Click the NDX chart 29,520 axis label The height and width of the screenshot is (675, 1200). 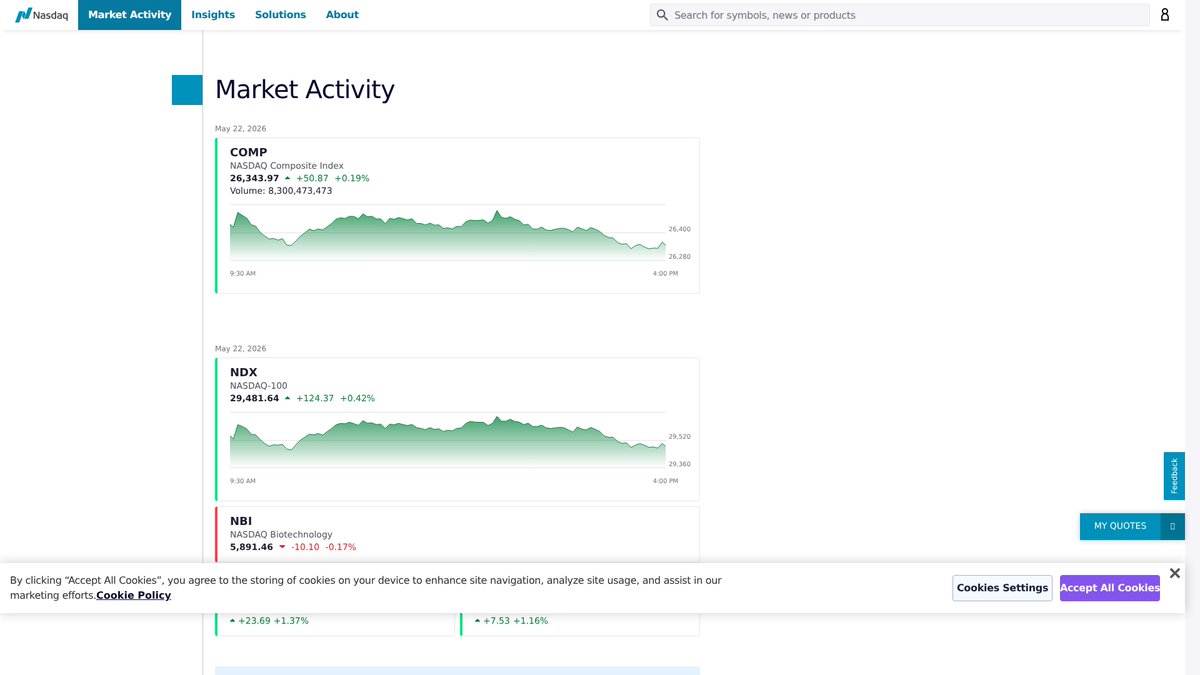pos(680,437)
